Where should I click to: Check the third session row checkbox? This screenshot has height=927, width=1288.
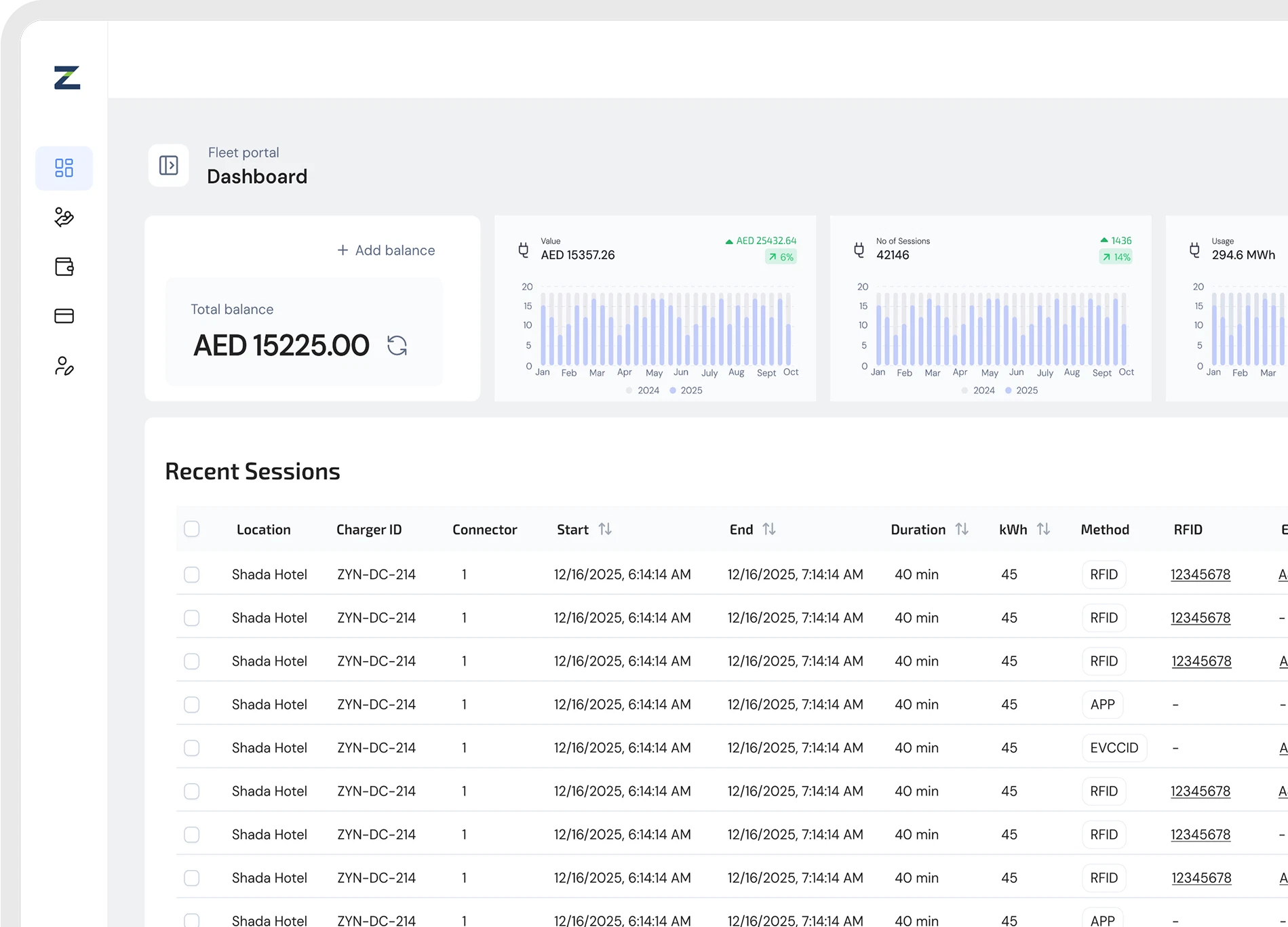[x=192, y=661]
